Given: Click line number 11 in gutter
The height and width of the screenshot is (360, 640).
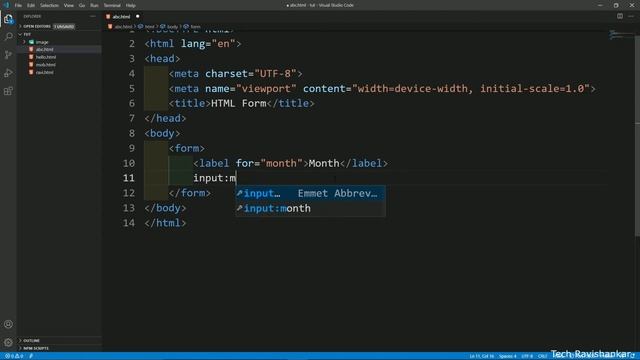Looking at the screenshot, I should [x=129, y=178].
